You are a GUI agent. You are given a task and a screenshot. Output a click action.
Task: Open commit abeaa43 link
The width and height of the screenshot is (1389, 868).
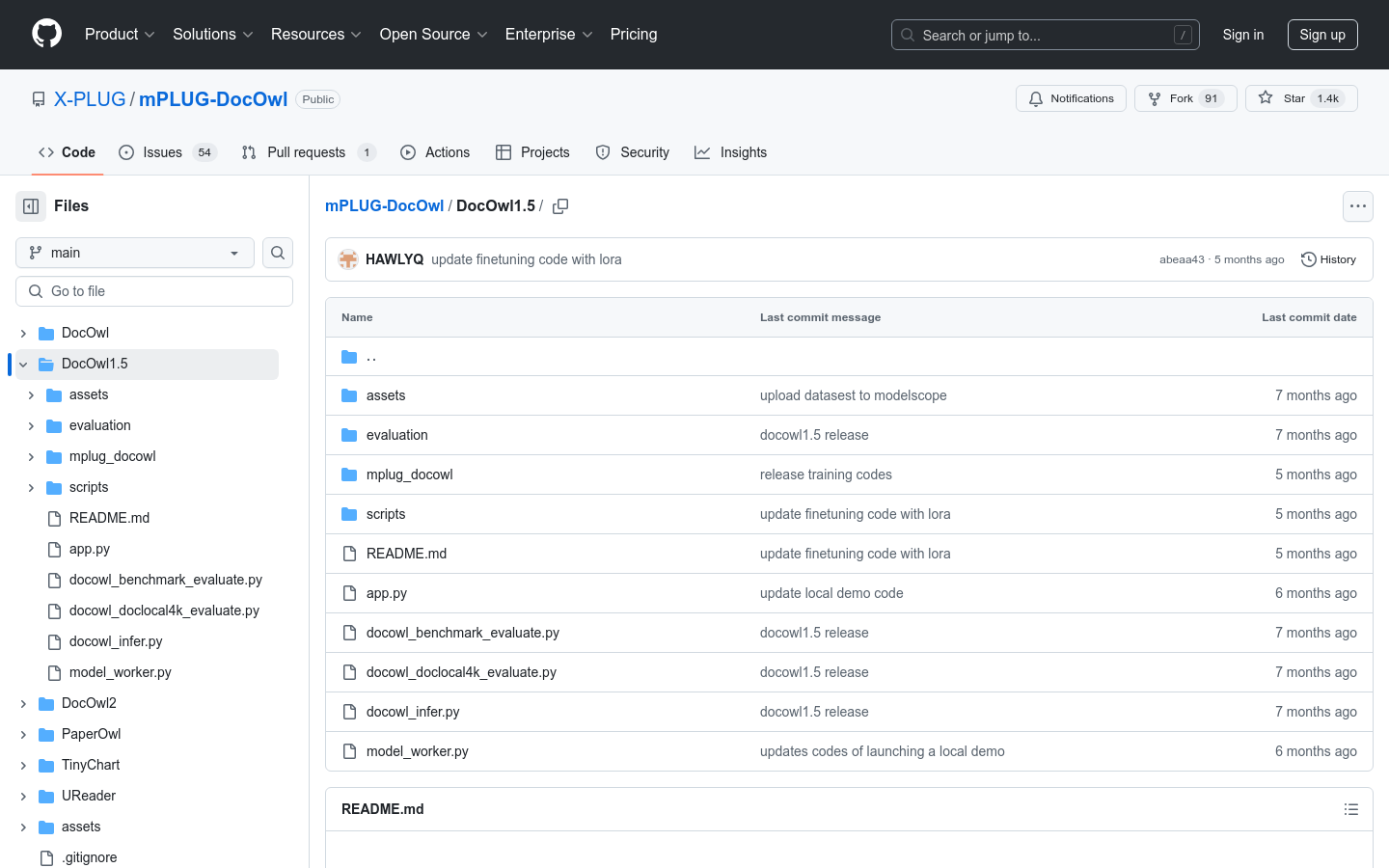(x=1182, y=259)
